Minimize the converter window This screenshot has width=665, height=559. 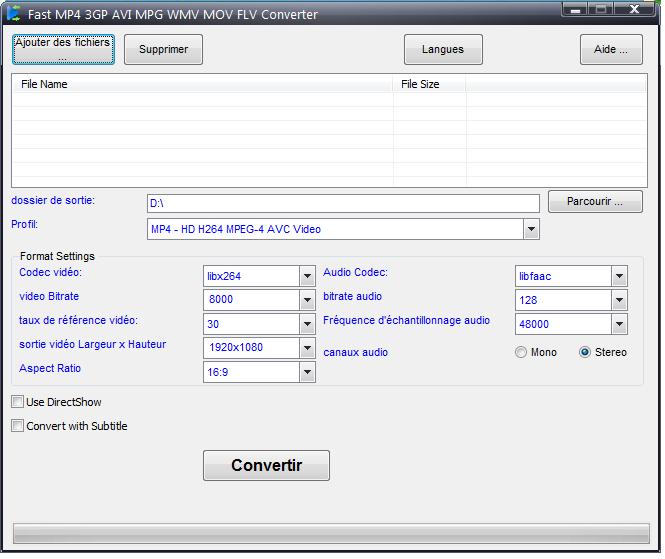(575, 9)
